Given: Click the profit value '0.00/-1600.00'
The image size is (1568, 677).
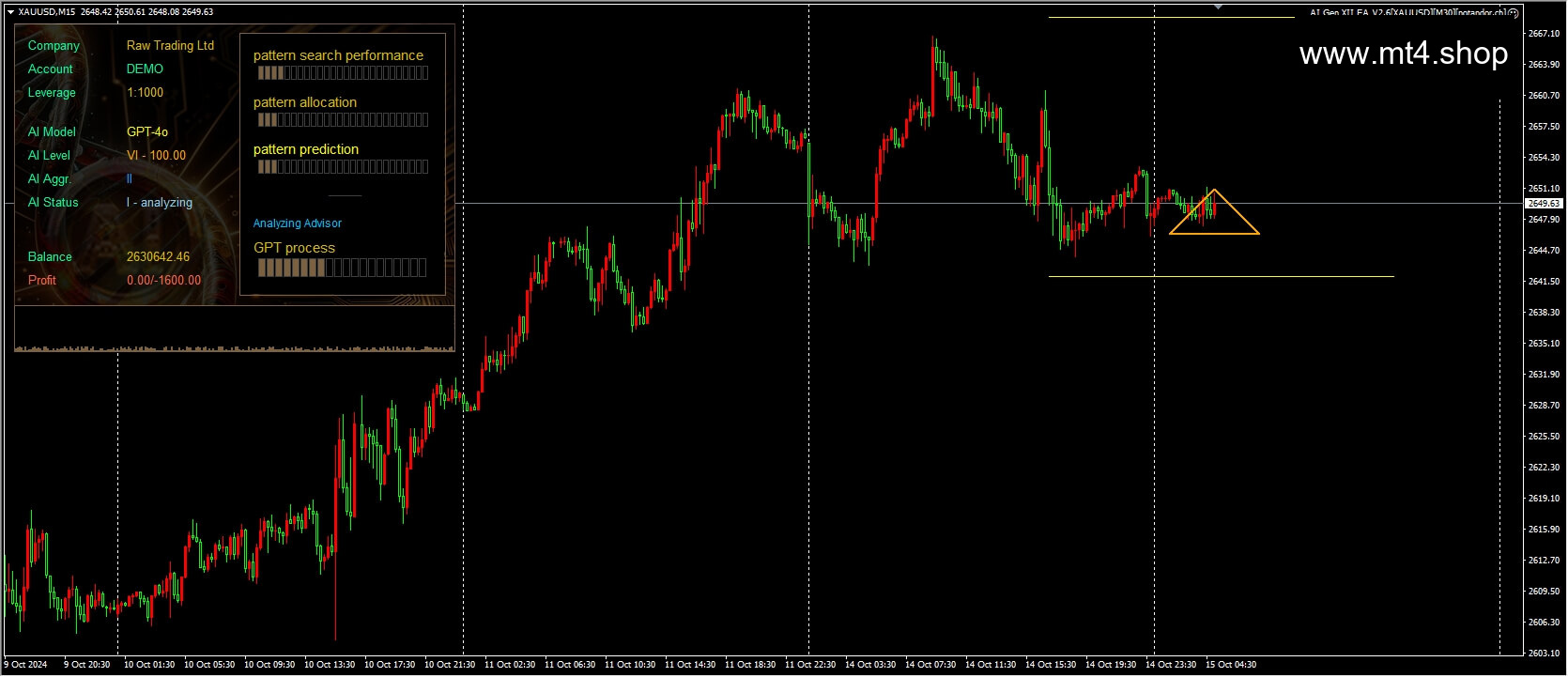Looking at the screenshot, I should click(163, 280).
